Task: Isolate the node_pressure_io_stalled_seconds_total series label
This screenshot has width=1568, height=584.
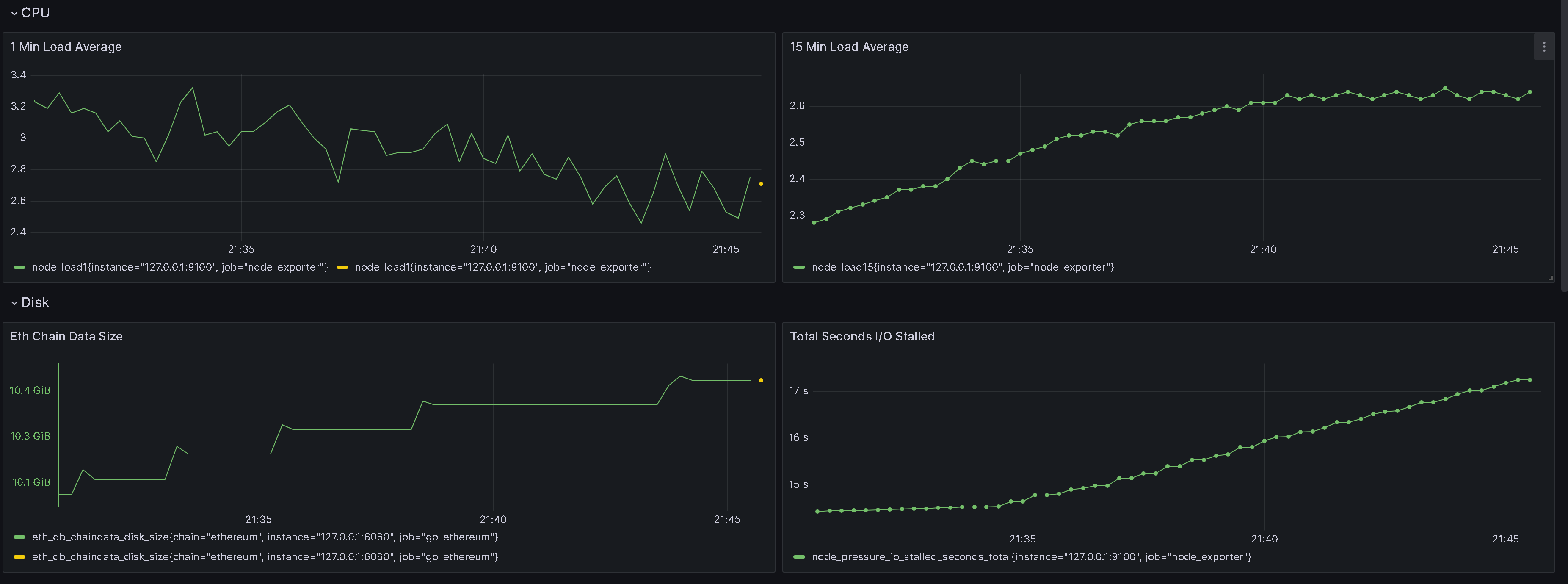Action: (x=1031, y=557)
